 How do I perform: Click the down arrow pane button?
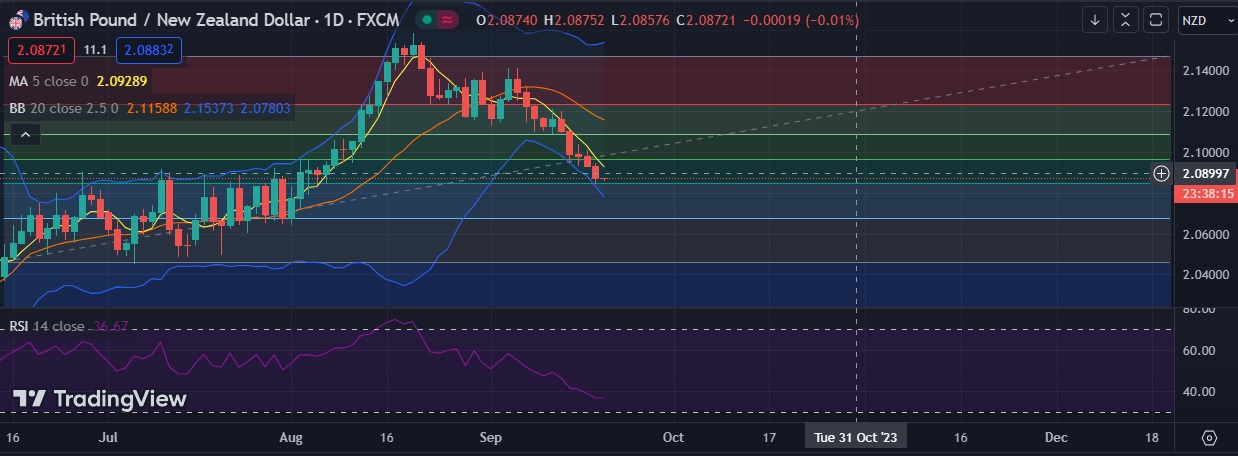pyautogui.click(x=1095, y=19)
